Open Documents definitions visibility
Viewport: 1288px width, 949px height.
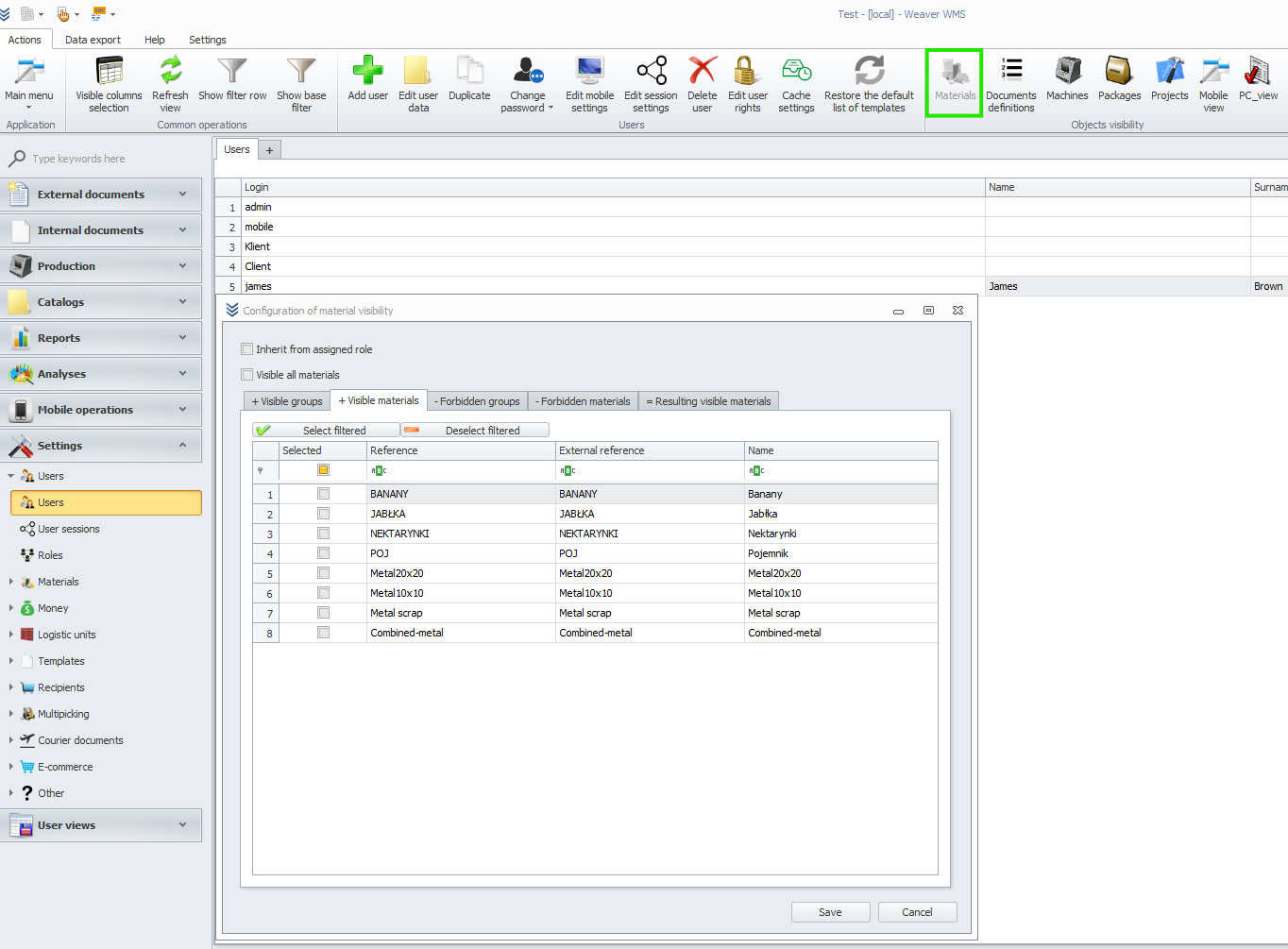(1011, 84)
